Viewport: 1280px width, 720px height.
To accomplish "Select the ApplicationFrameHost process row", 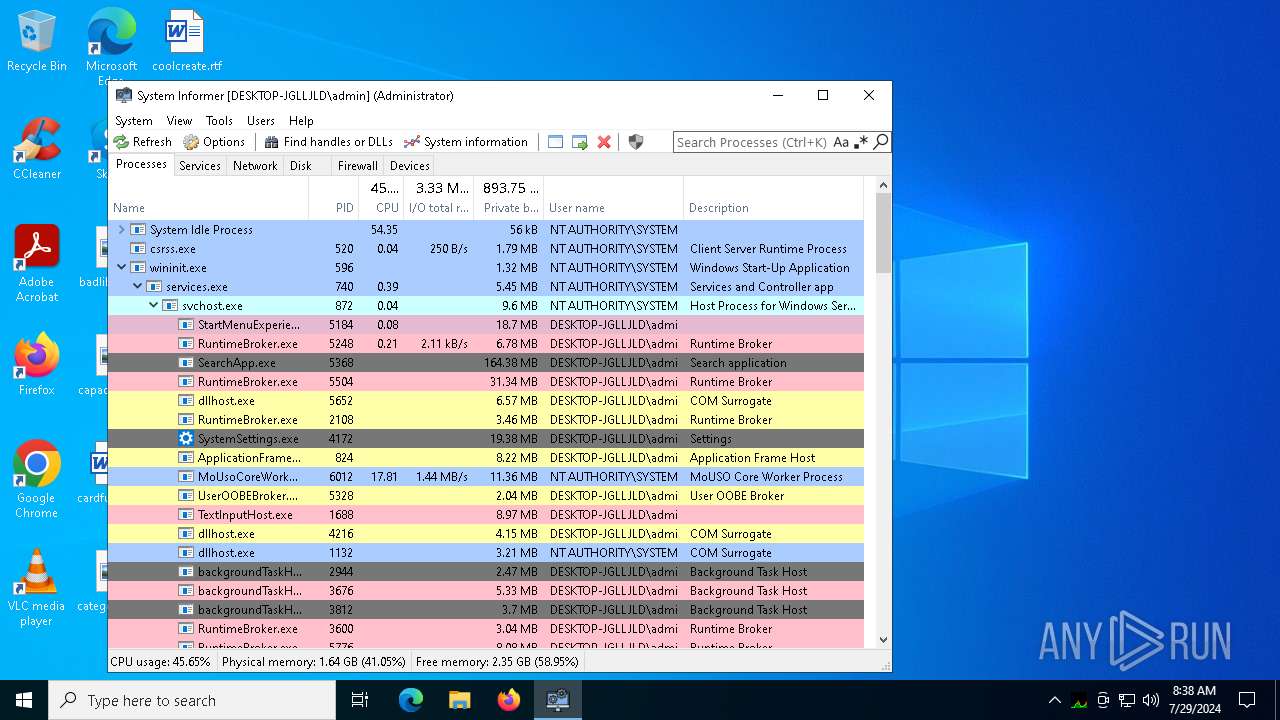I will [486, 458].
